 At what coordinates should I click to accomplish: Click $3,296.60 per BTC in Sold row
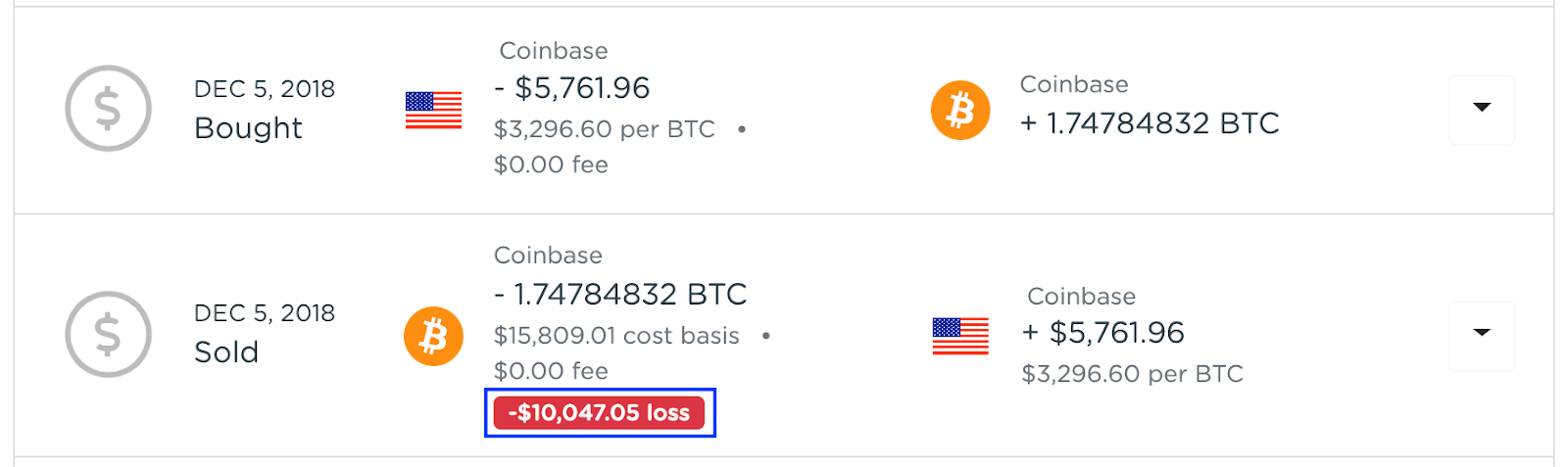[1132, 374]
